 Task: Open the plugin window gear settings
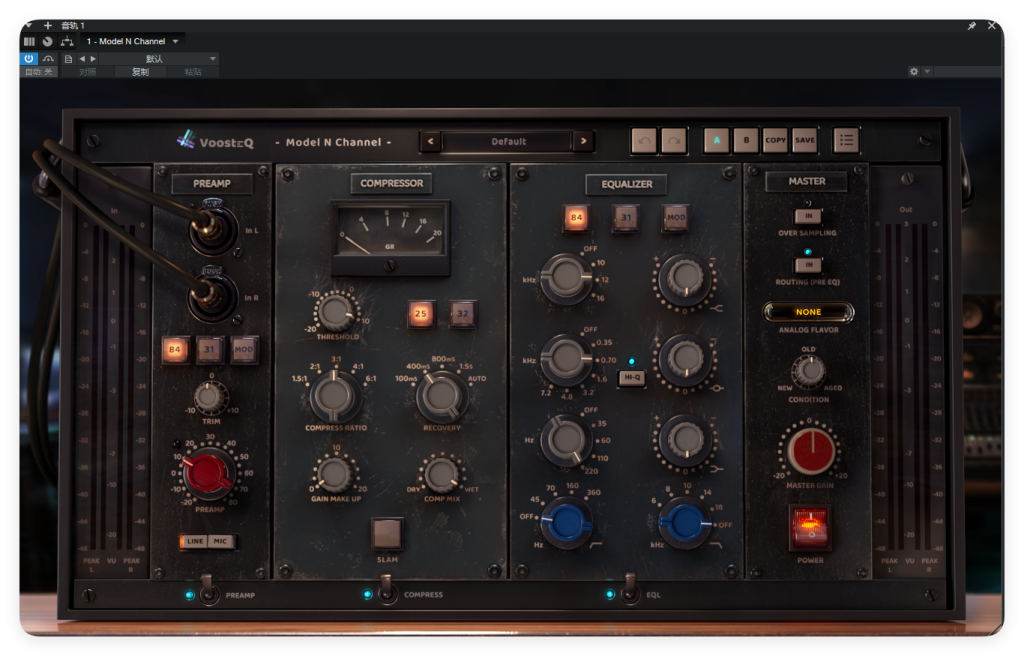pos(914,71)
